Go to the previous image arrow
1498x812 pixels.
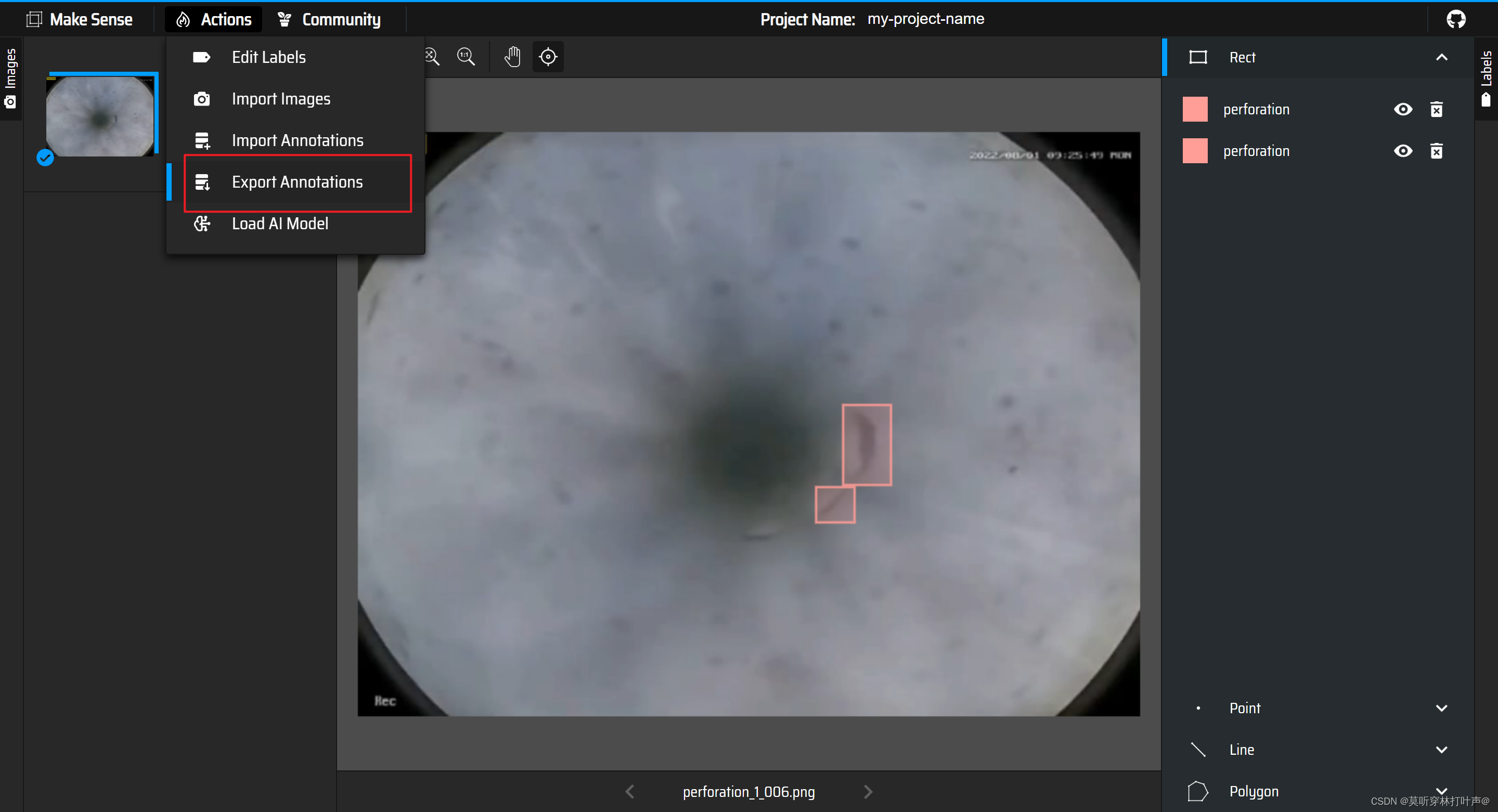[x=630, y=792]
